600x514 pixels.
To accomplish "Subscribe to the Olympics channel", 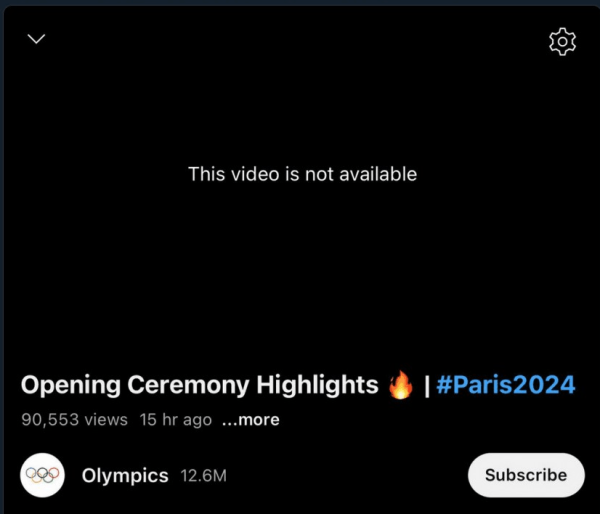I will point(526,475).
